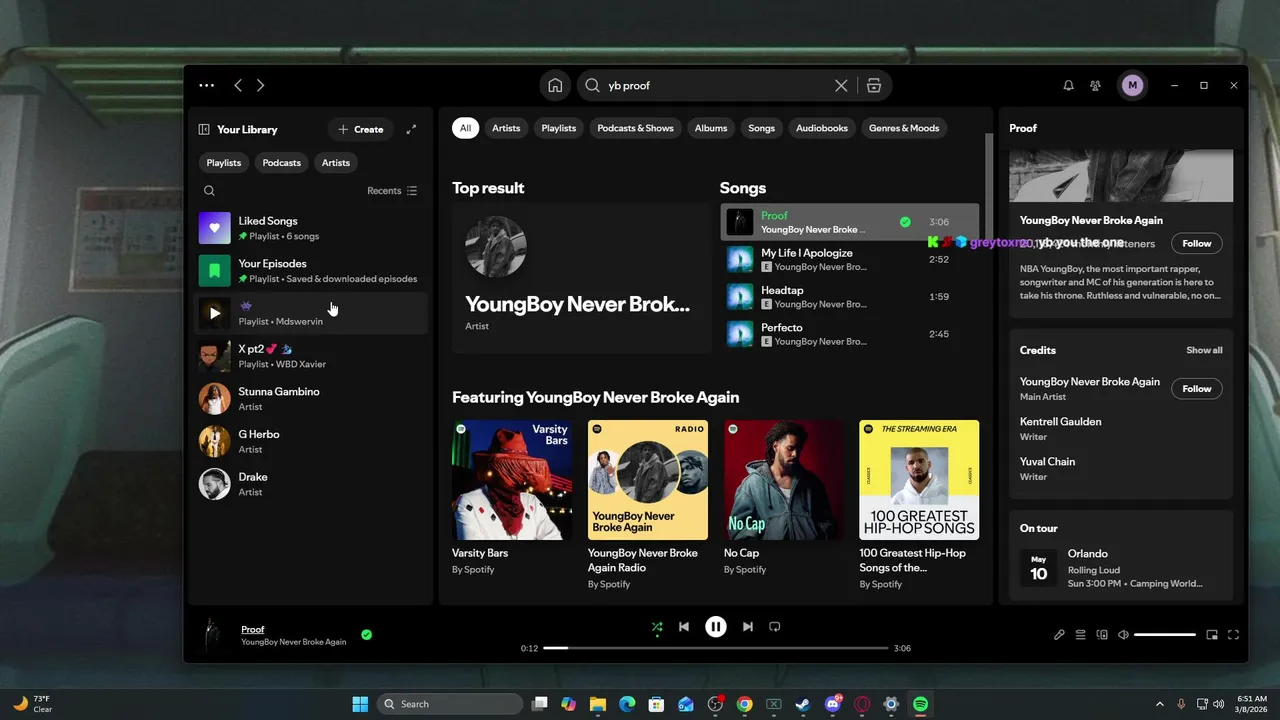Open Stunna Gambino artist in library

310,399
